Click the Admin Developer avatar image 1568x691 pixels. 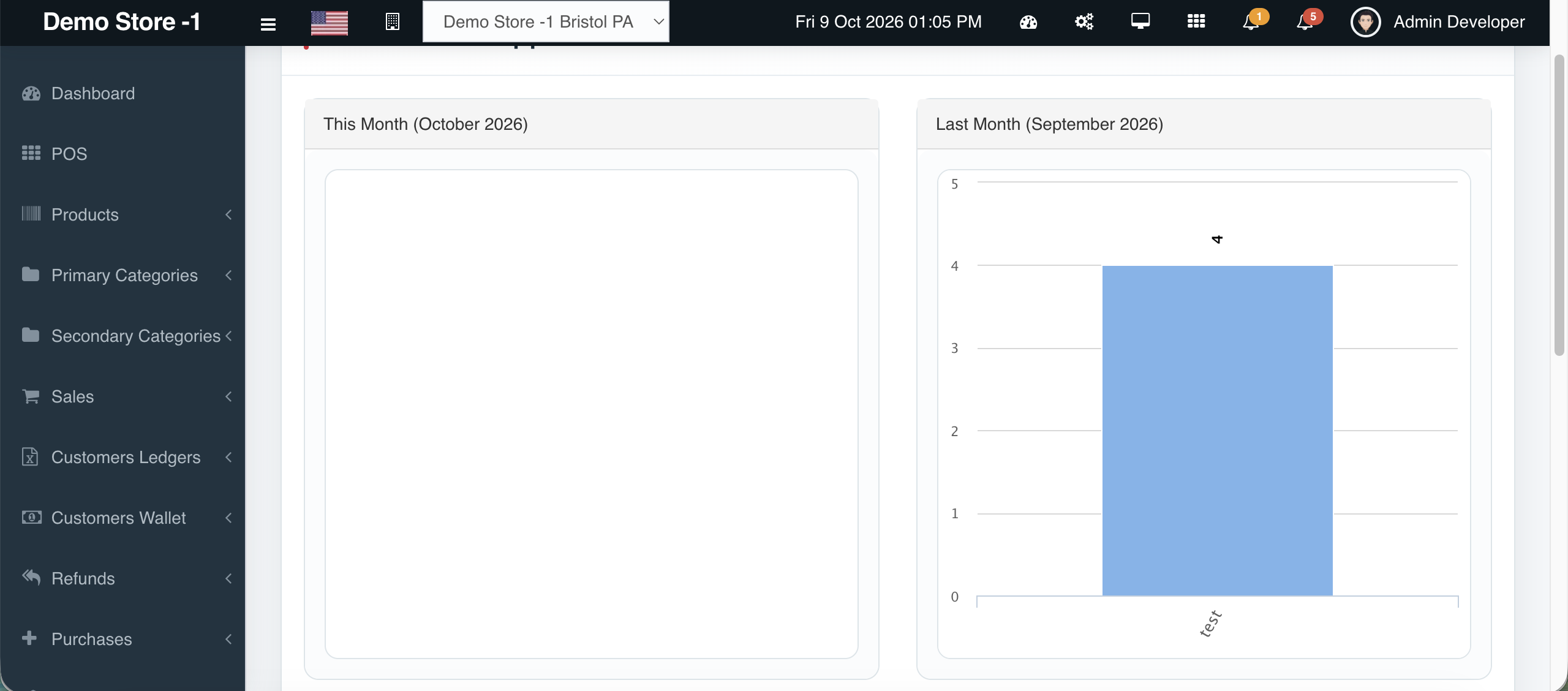(1365, 22)
